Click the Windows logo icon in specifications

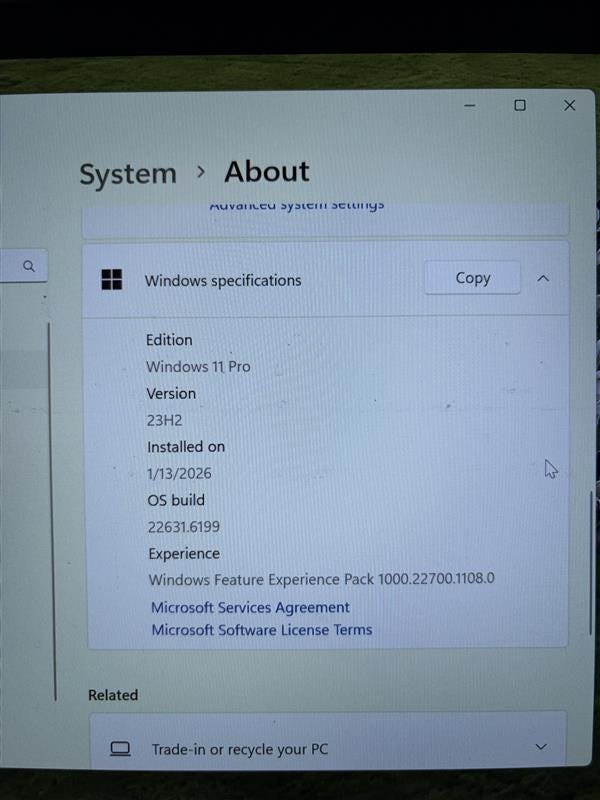[112, 280]
